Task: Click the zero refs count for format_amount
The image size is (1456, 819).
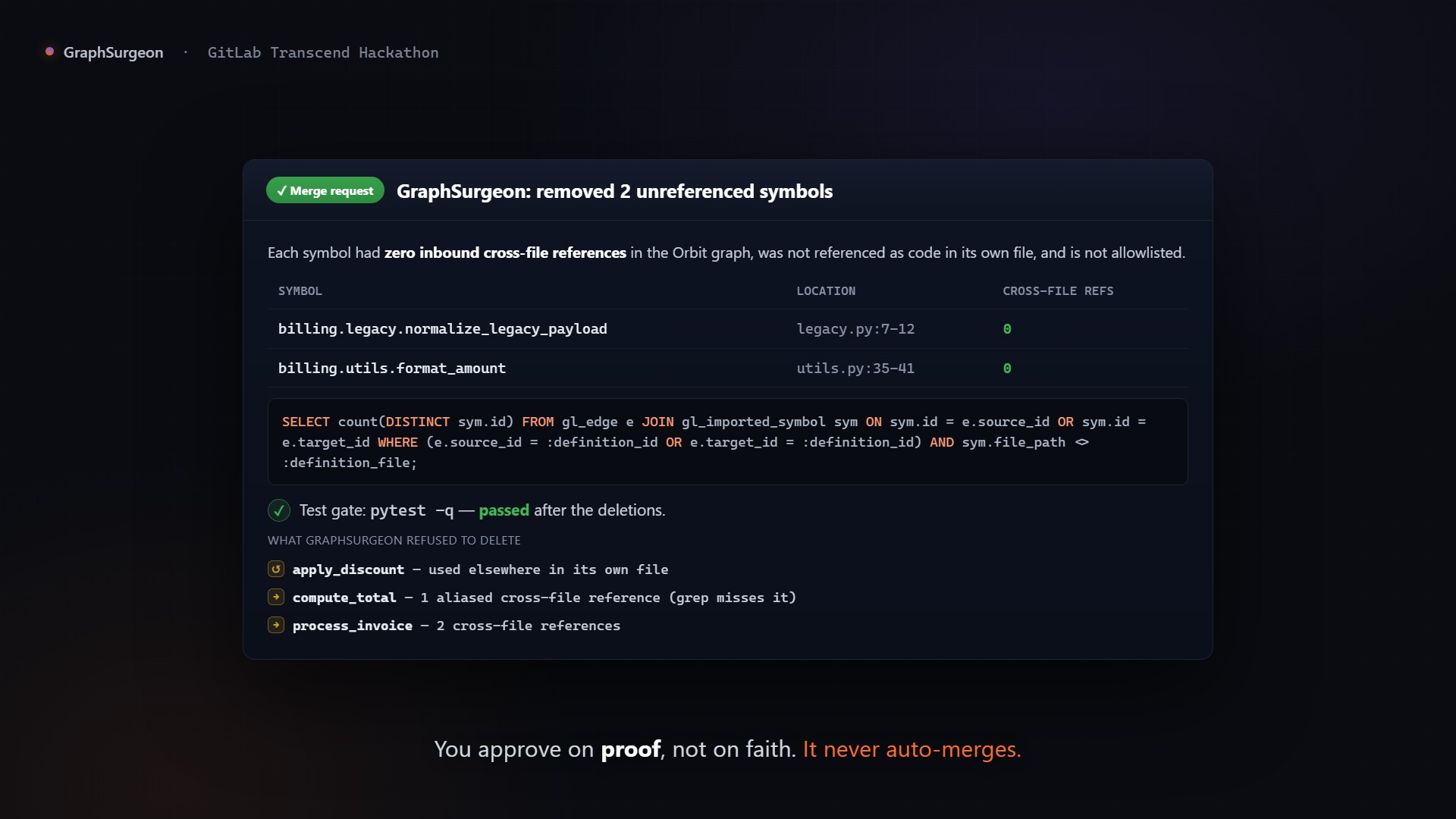Action: click(x=1007, y=368)
